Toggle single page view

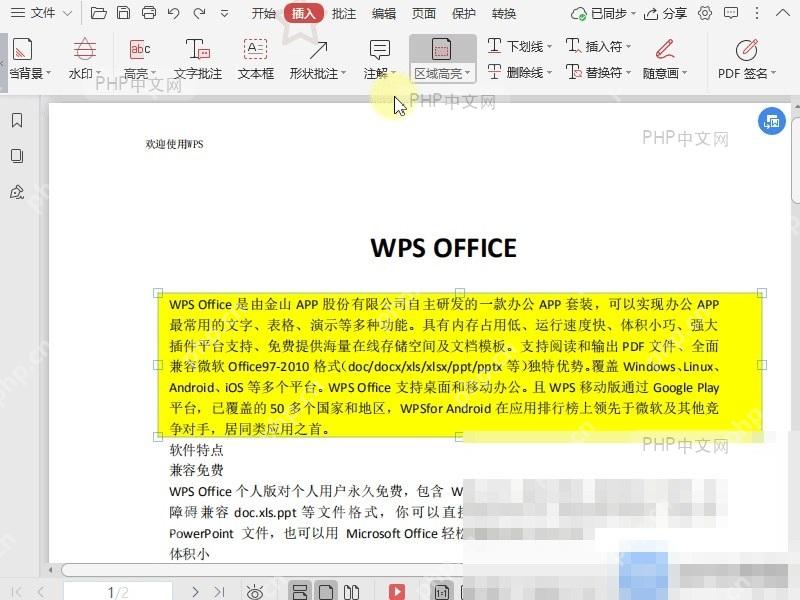pos(326,592)
